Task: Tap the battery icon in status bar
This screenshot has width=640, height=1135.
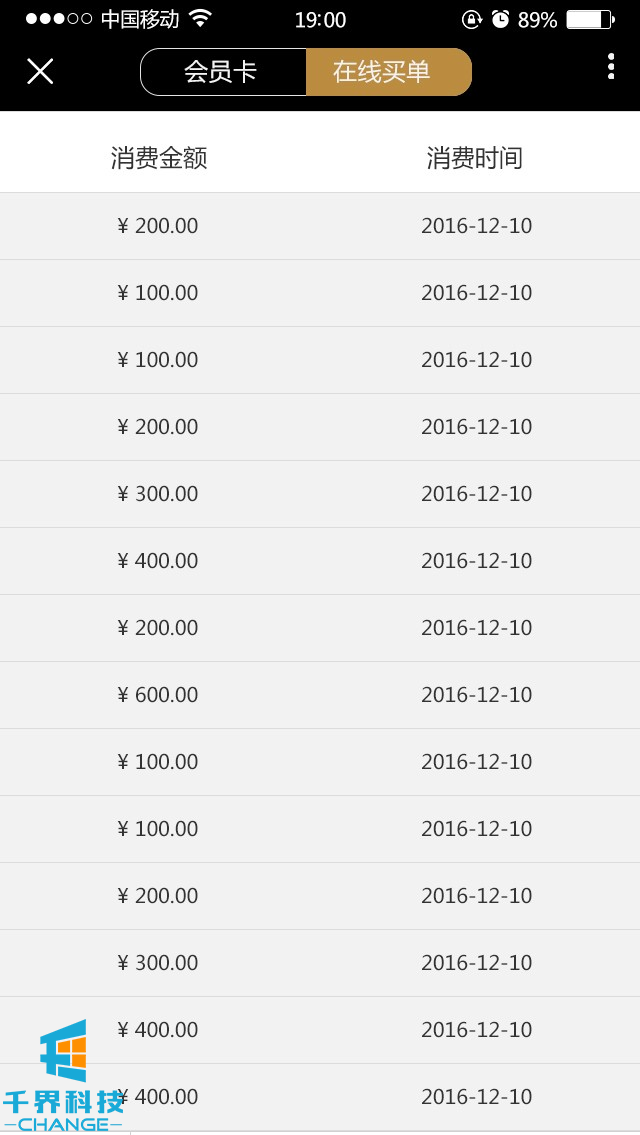Action: pyautogui.click(x=590, y=19)
